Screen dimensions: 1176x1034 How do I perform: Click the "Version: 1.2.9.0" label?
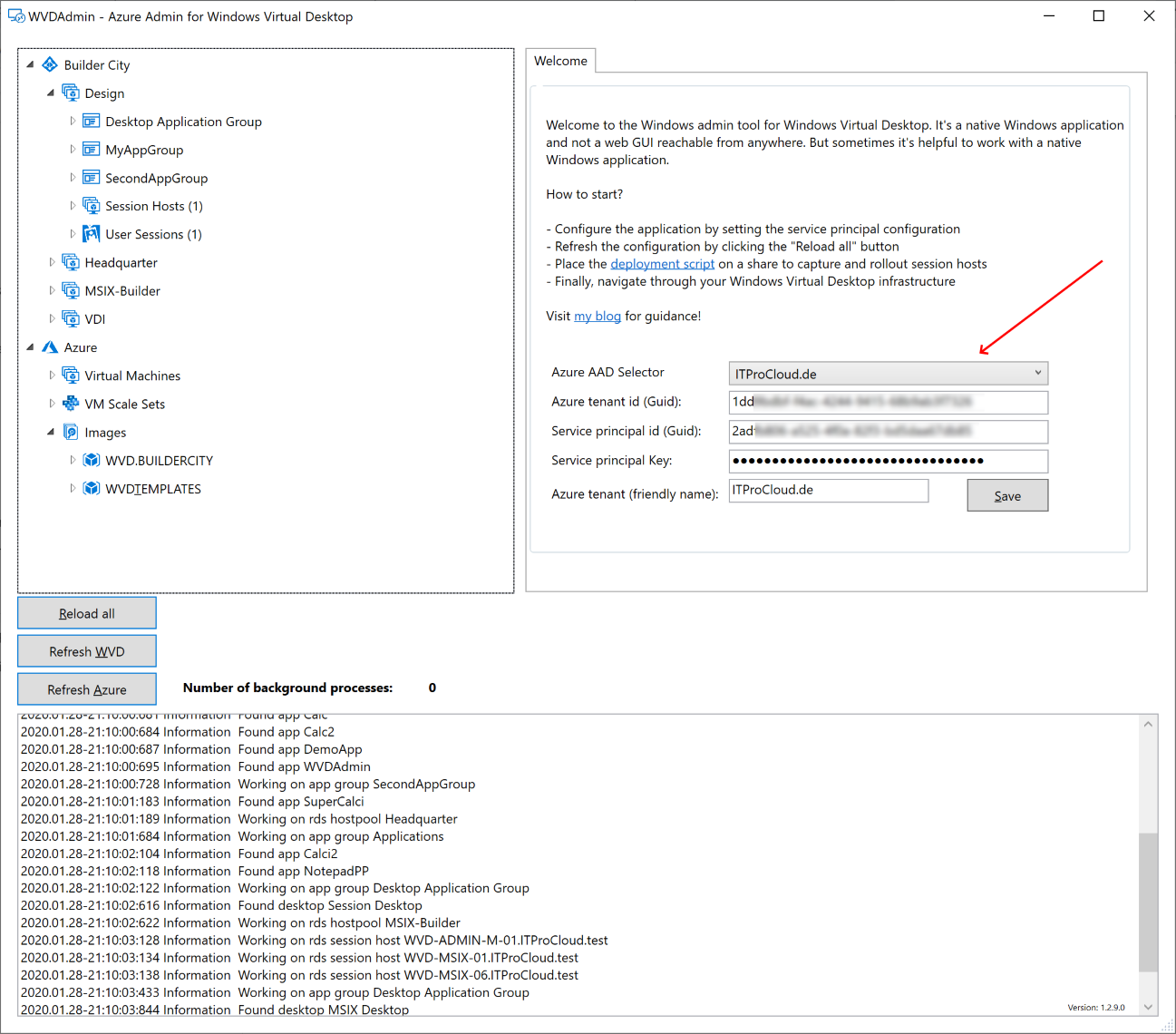(x=1095, y=1008)
